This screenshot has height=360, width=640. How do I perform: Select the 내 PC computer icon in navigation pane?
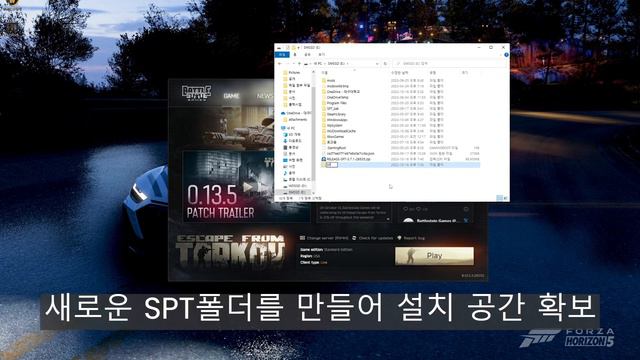click(283, 128)
